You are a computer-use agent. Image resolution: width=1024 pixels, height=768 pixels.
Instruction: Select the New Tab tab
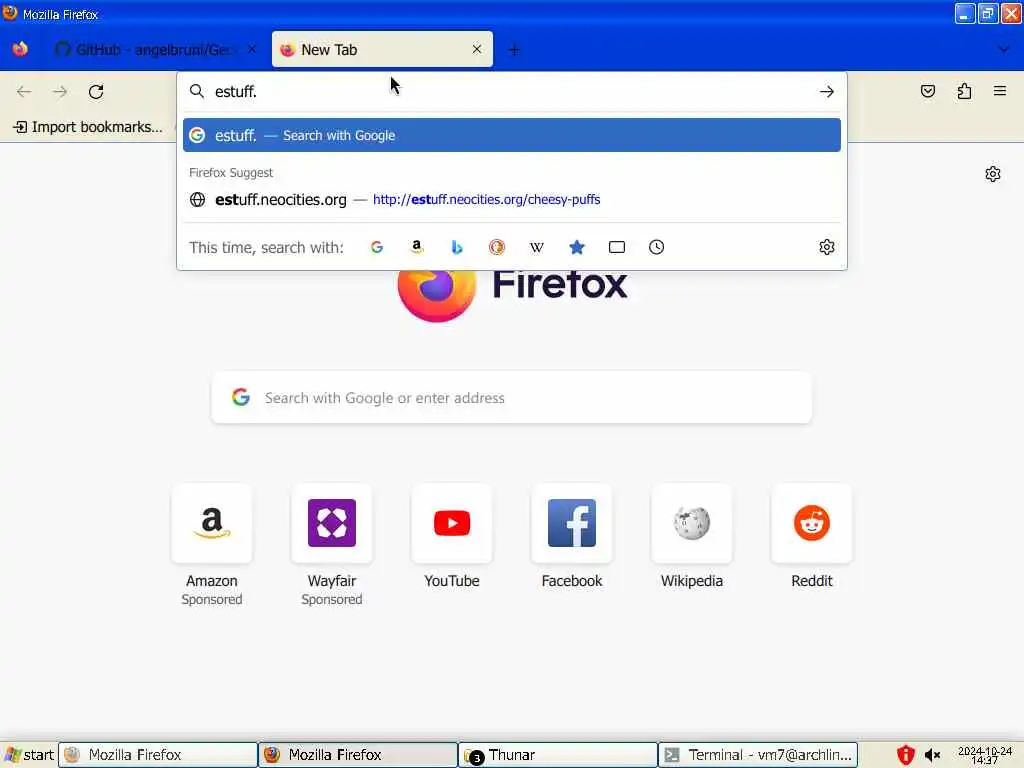point(382,49)
